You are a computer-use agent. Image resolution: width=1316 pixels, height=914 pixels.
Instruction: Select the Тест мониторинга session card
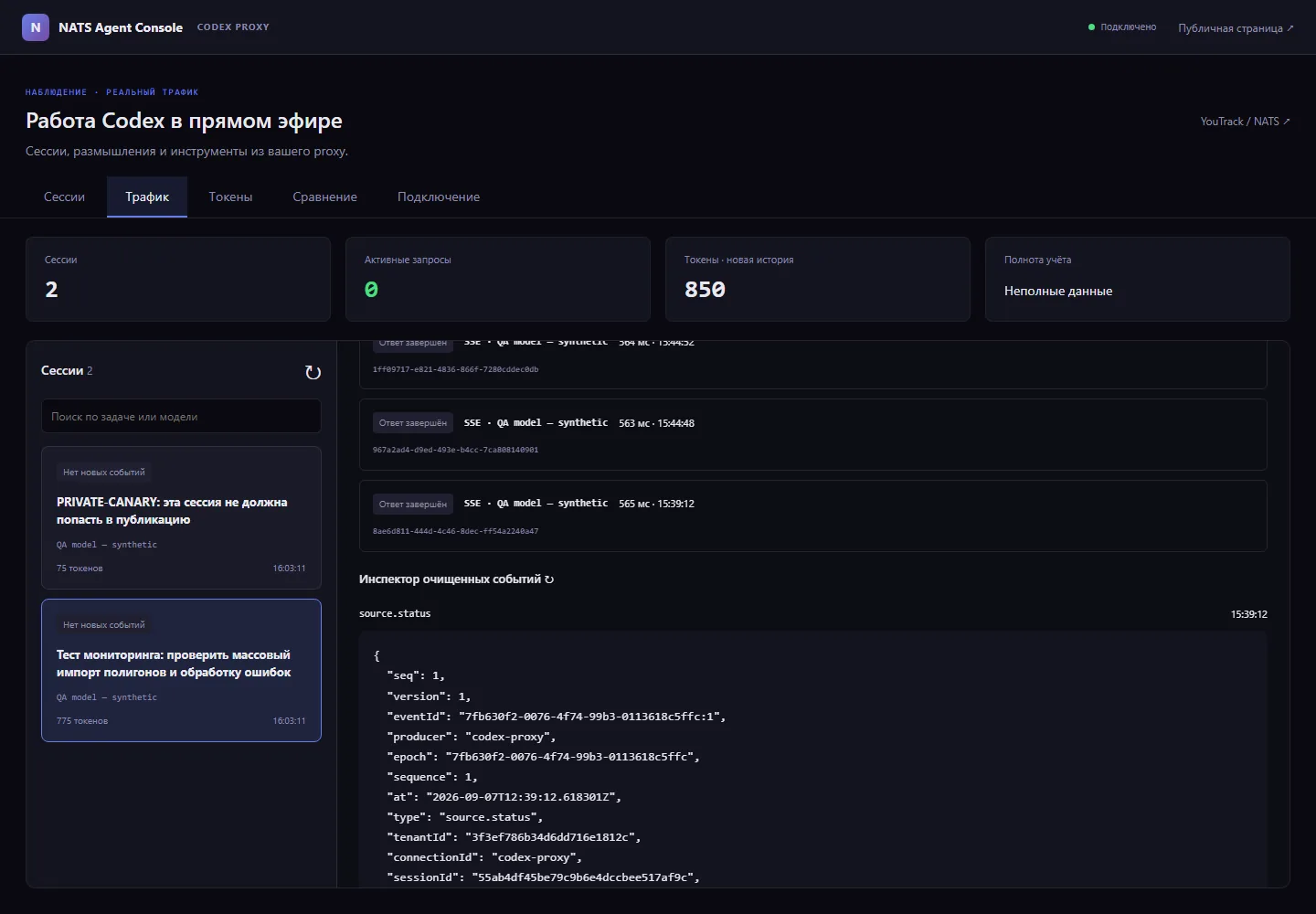181,670
